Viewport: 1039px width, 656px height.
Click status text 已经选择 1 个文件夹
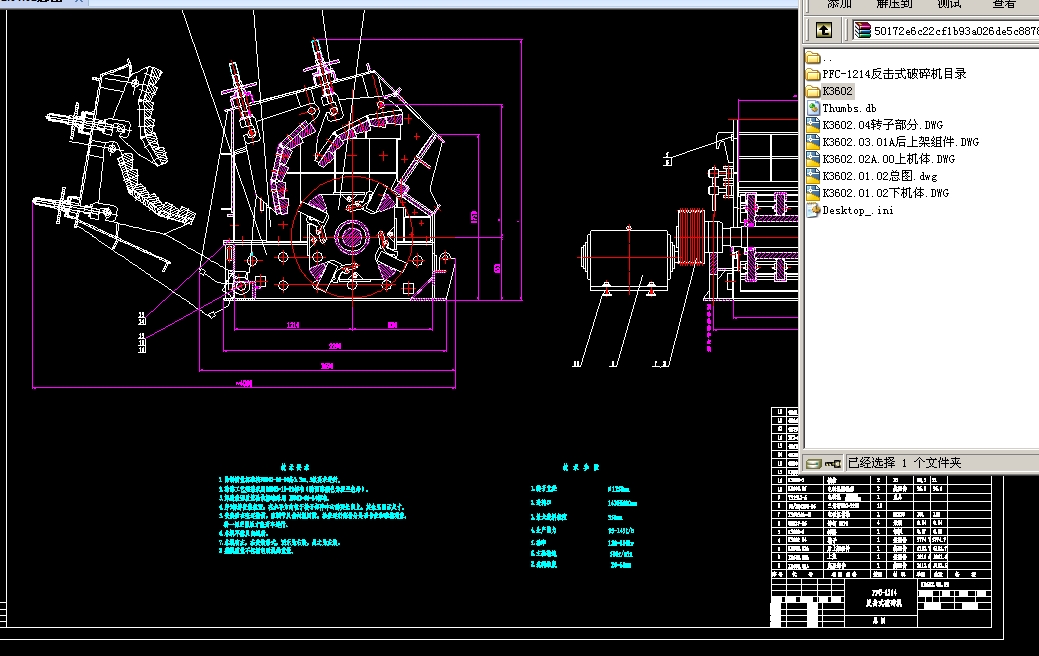pos(904,463)
